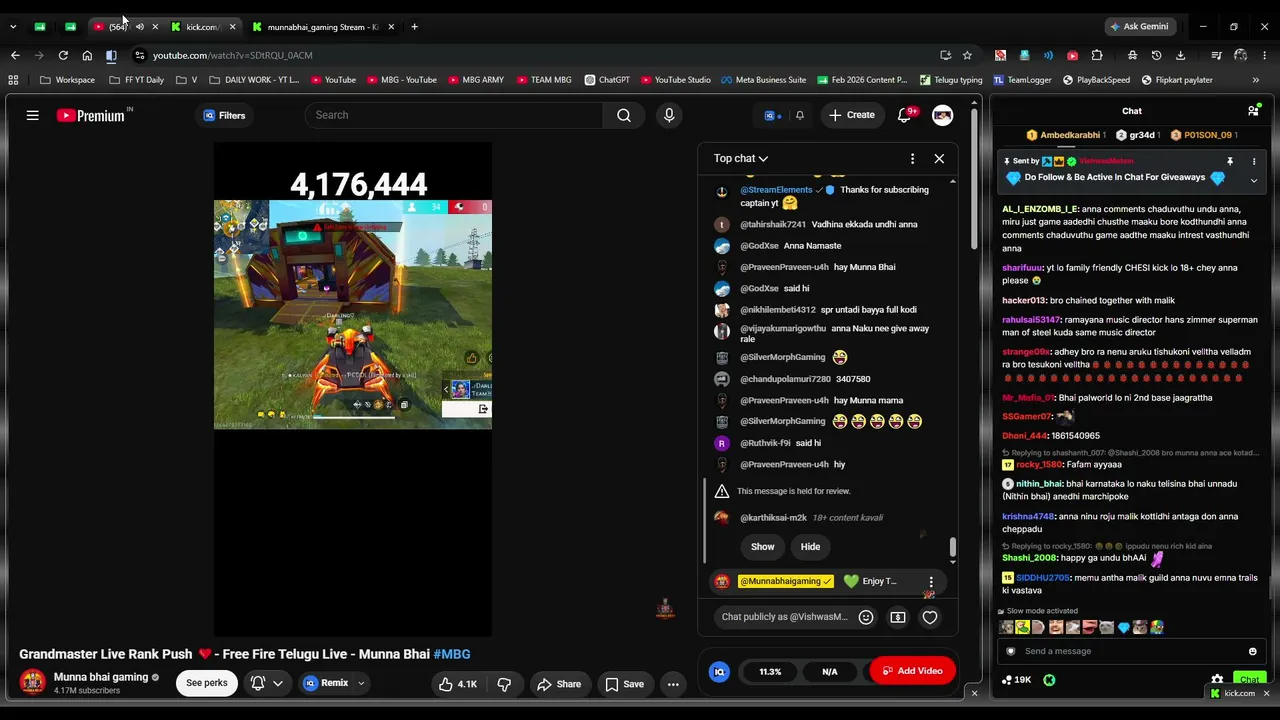Click the #MBG hashtag link in title
Viewport: 1280px width, 720px height.
pos(452,654)
